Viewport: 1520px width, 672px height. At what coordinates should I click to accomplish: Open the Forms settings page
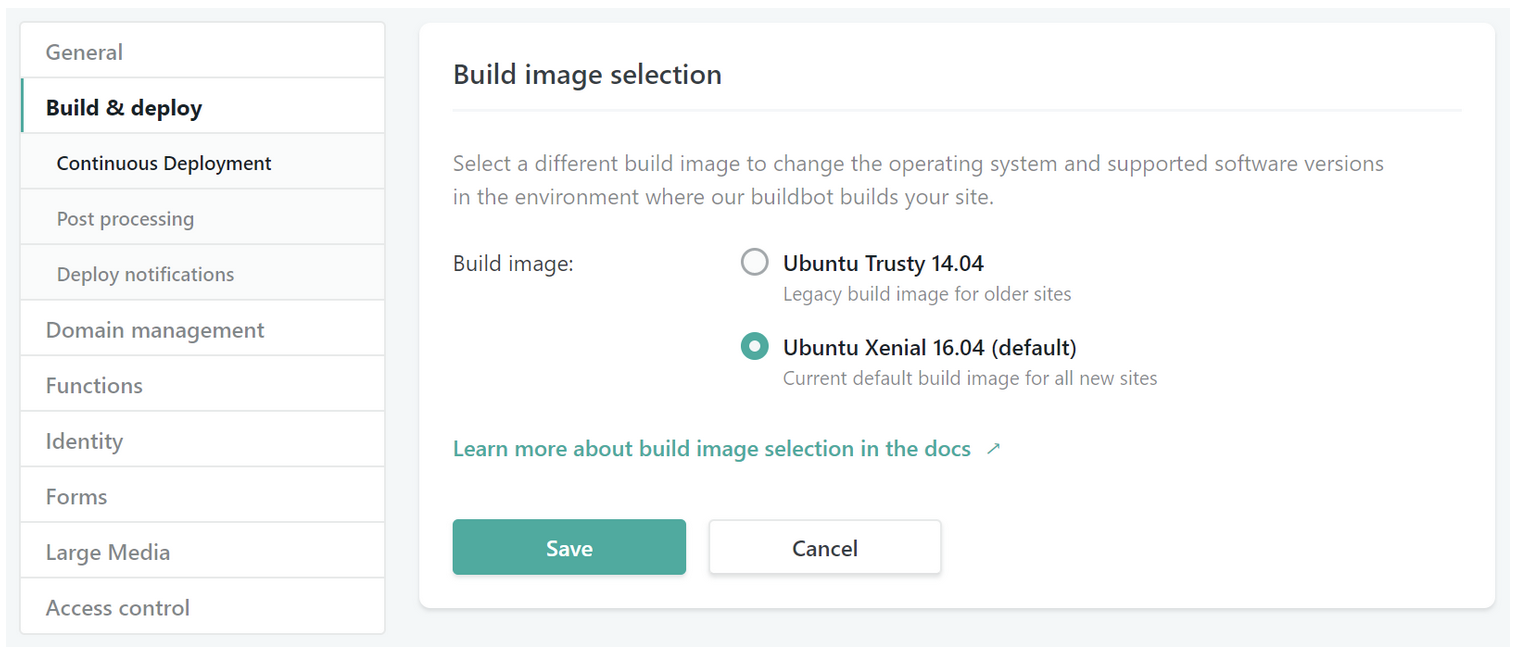(x=76, y=496)
